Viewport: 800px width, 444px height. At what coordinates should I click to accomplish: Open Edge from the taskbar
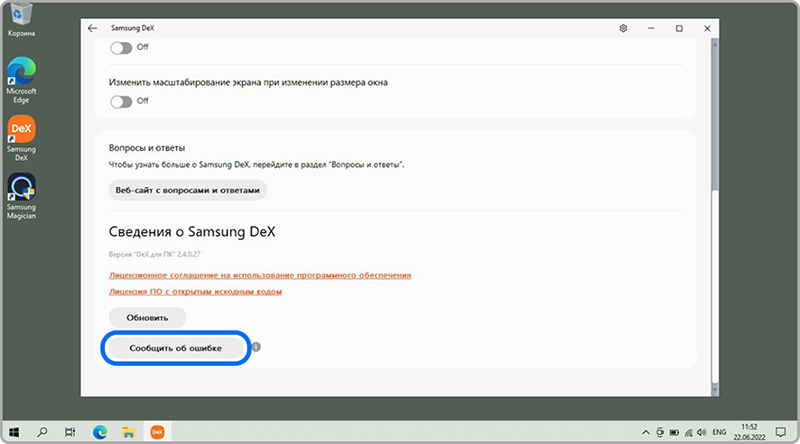99,432
